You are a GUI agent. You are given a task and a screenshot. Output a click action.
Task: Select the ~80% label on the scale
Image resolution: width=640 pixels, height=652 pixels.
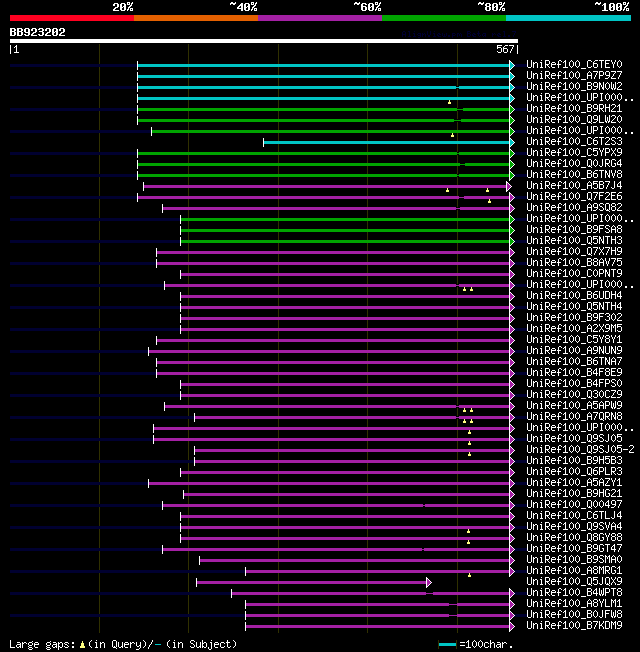click(491, 7)
